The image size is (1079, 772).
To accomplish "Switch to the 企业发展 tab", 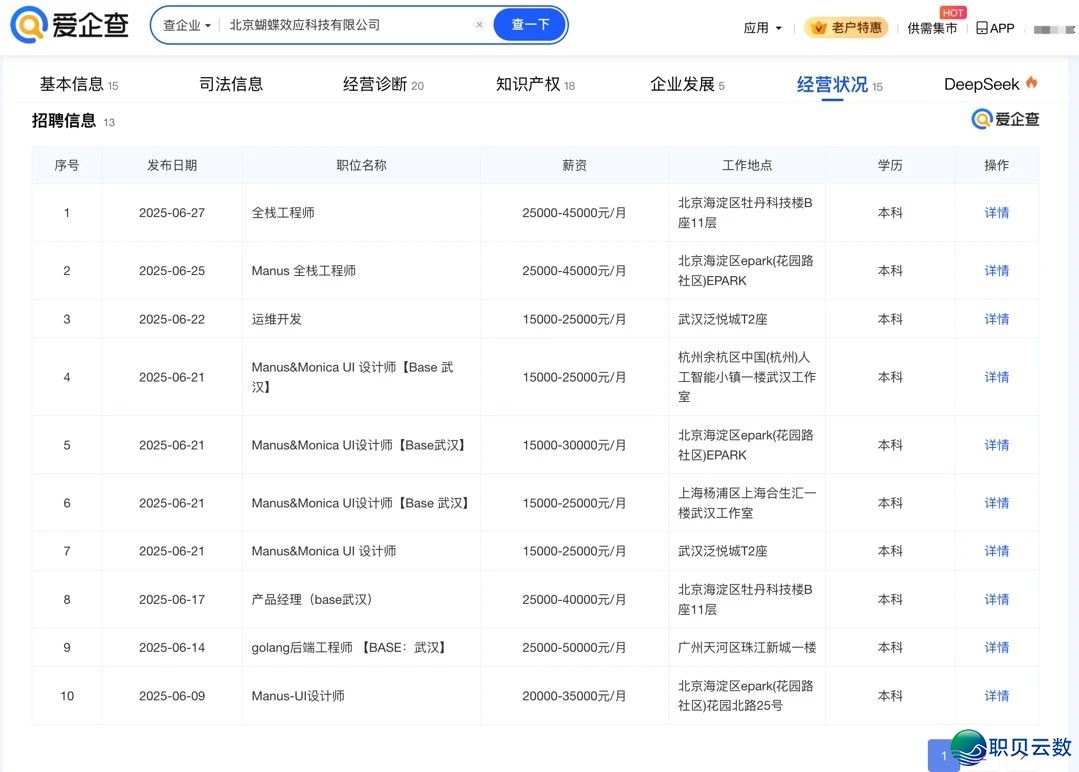I will (687, 85).
